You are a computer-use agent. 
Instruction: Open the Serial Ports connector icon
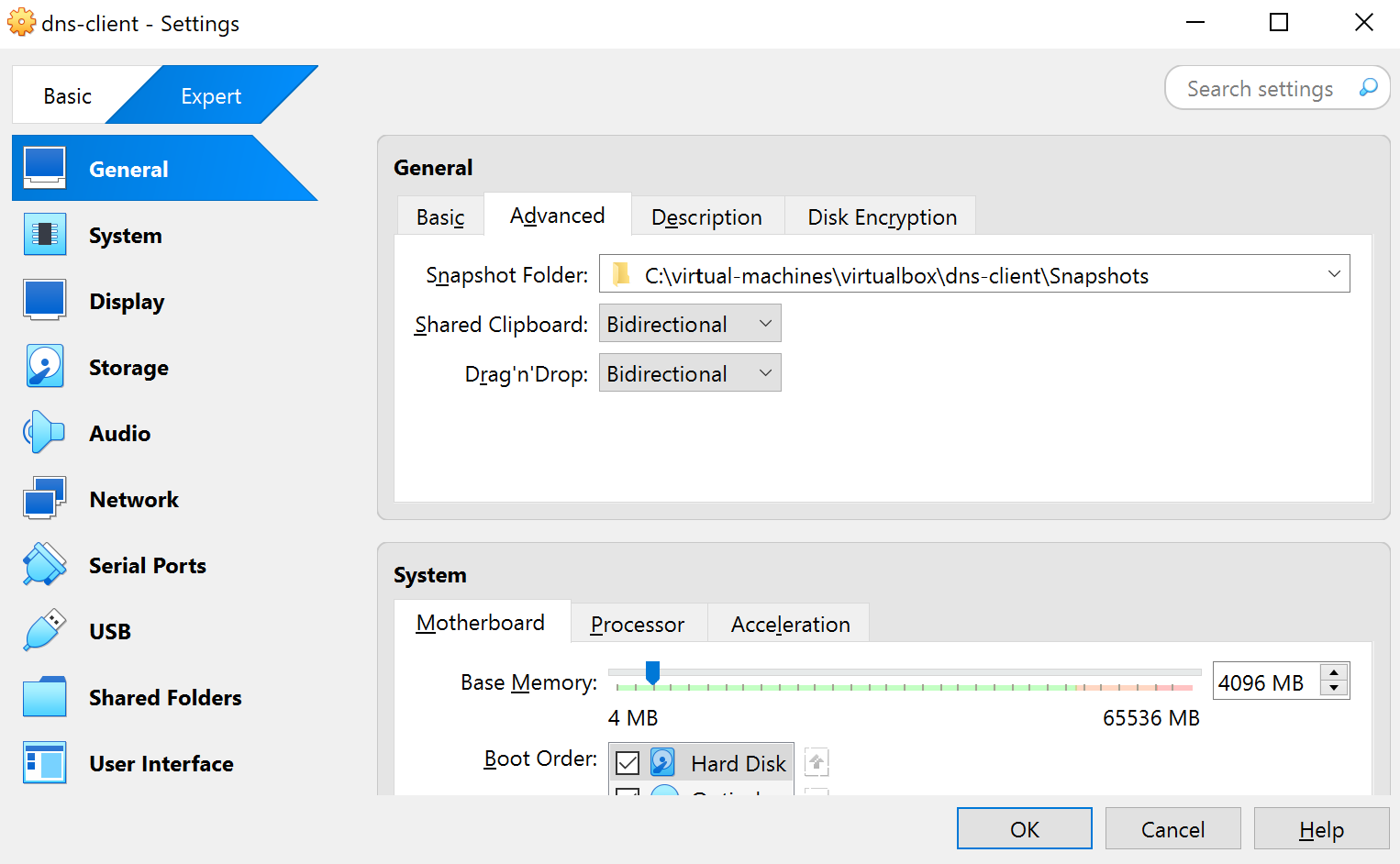click(45, 565)
